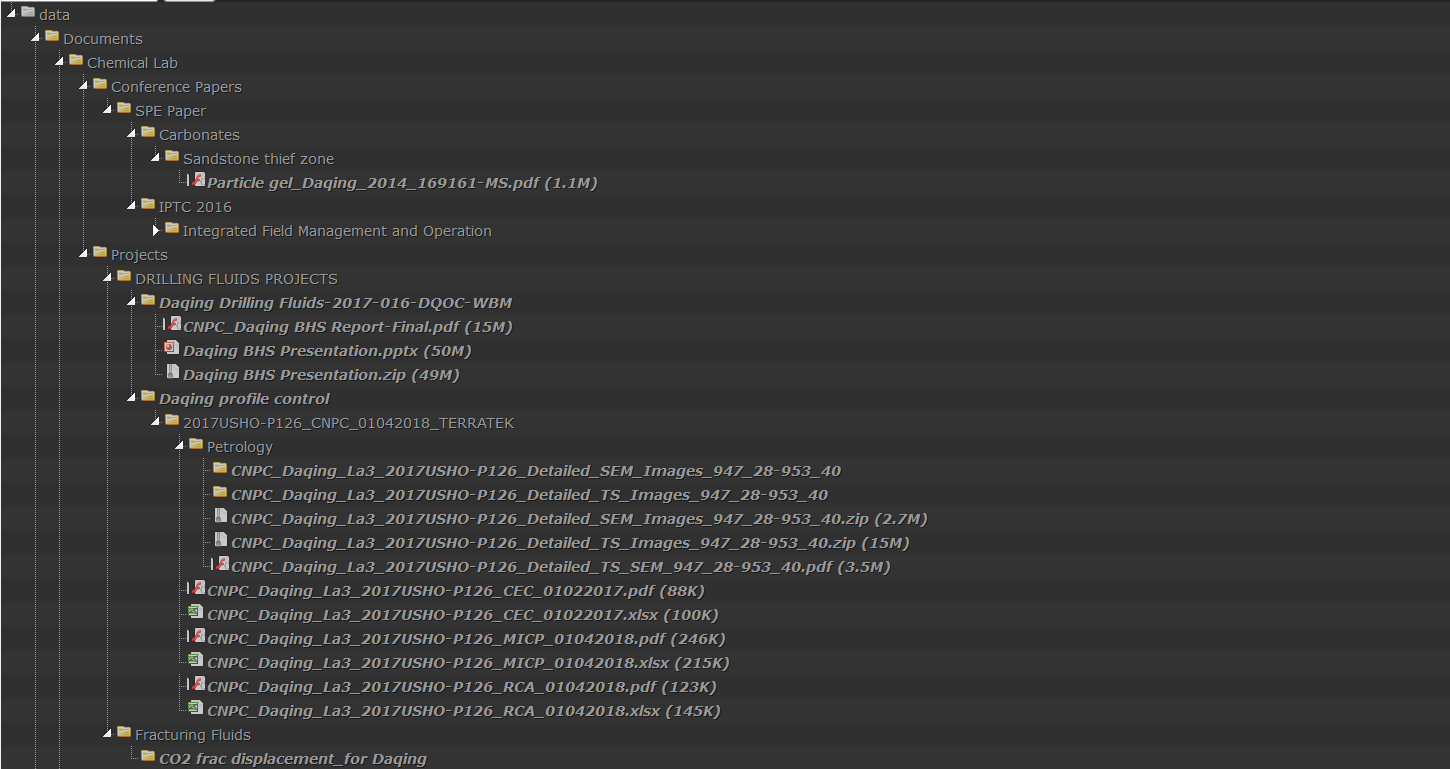Open CNPC_Daqing_La3 MICP_01042018.xlsx (215K)
The height and width of the screenshot is (769, 1450).
point(468,663)
